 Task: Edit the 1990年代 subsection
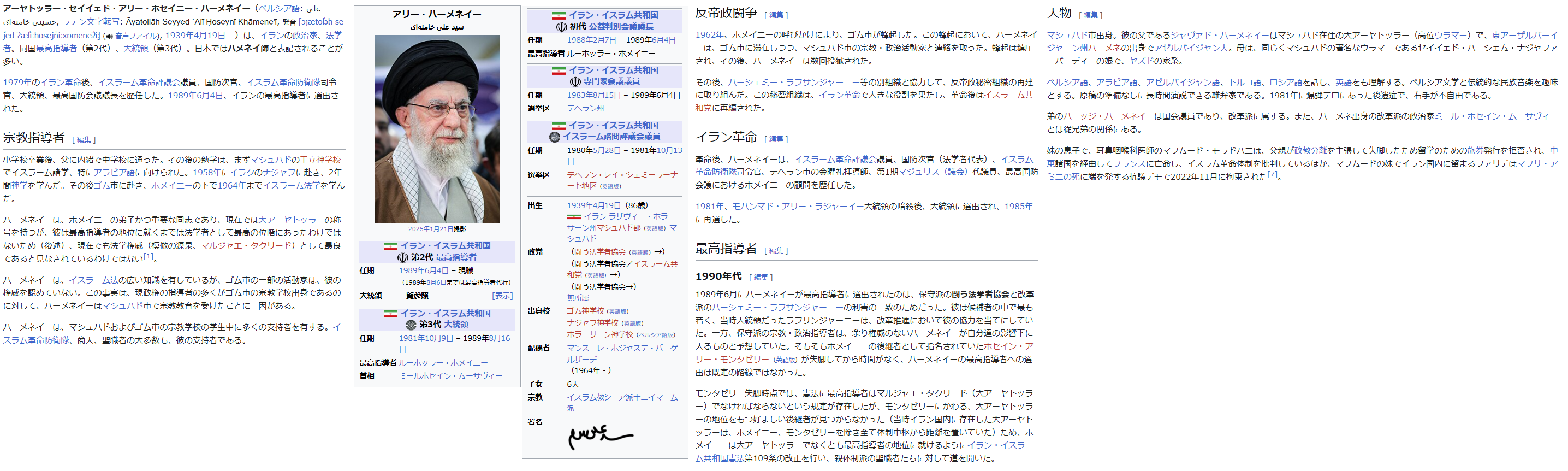coord(761,277)
